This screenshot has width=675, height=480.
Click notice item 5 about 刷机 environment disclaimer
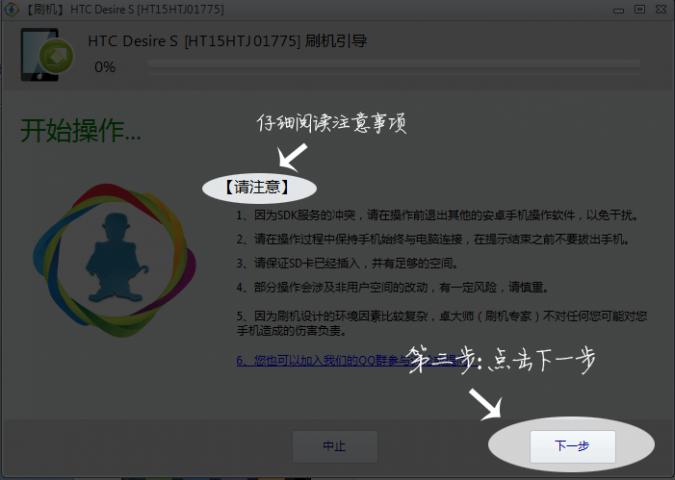pos(441,323)
